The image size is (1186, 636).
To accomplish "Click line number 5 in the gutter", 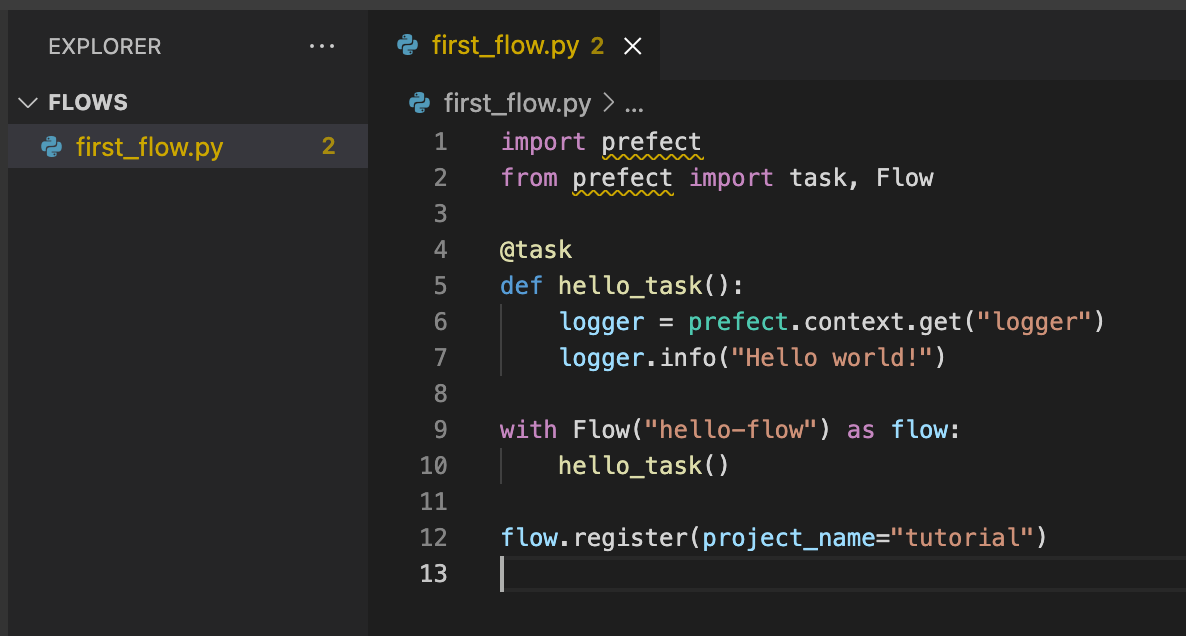I will click(x=440, y=286).
